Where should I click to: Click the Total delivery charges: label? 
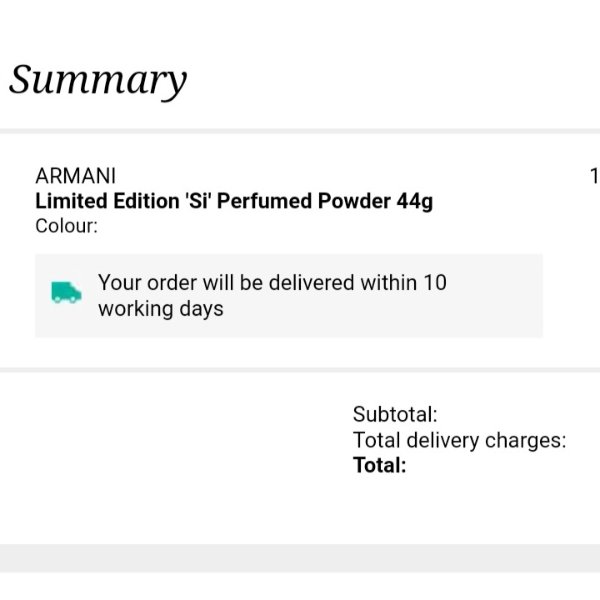click(459, 440)
